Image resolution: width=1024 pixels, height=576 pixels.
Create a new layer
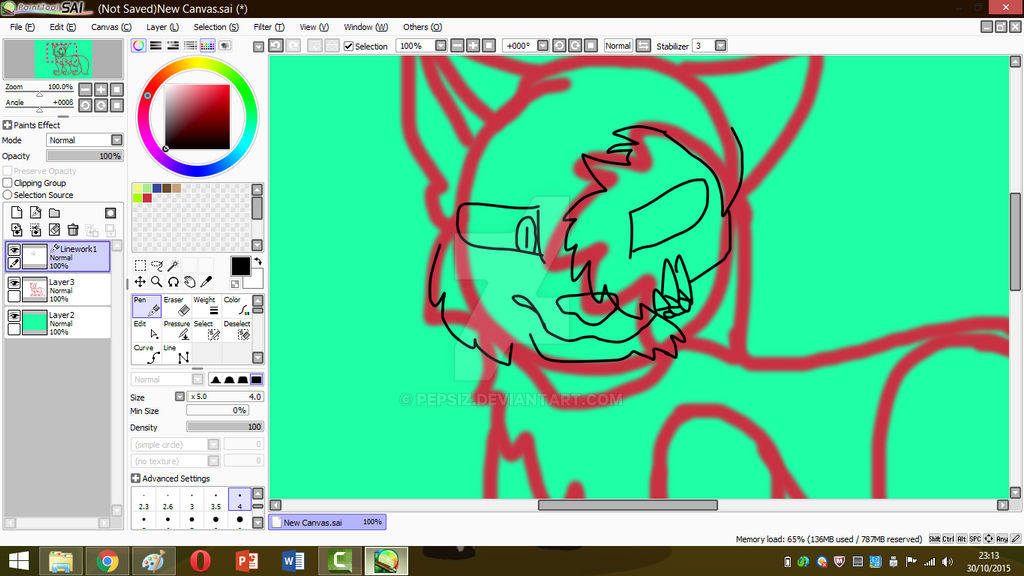tap(17, 211)
